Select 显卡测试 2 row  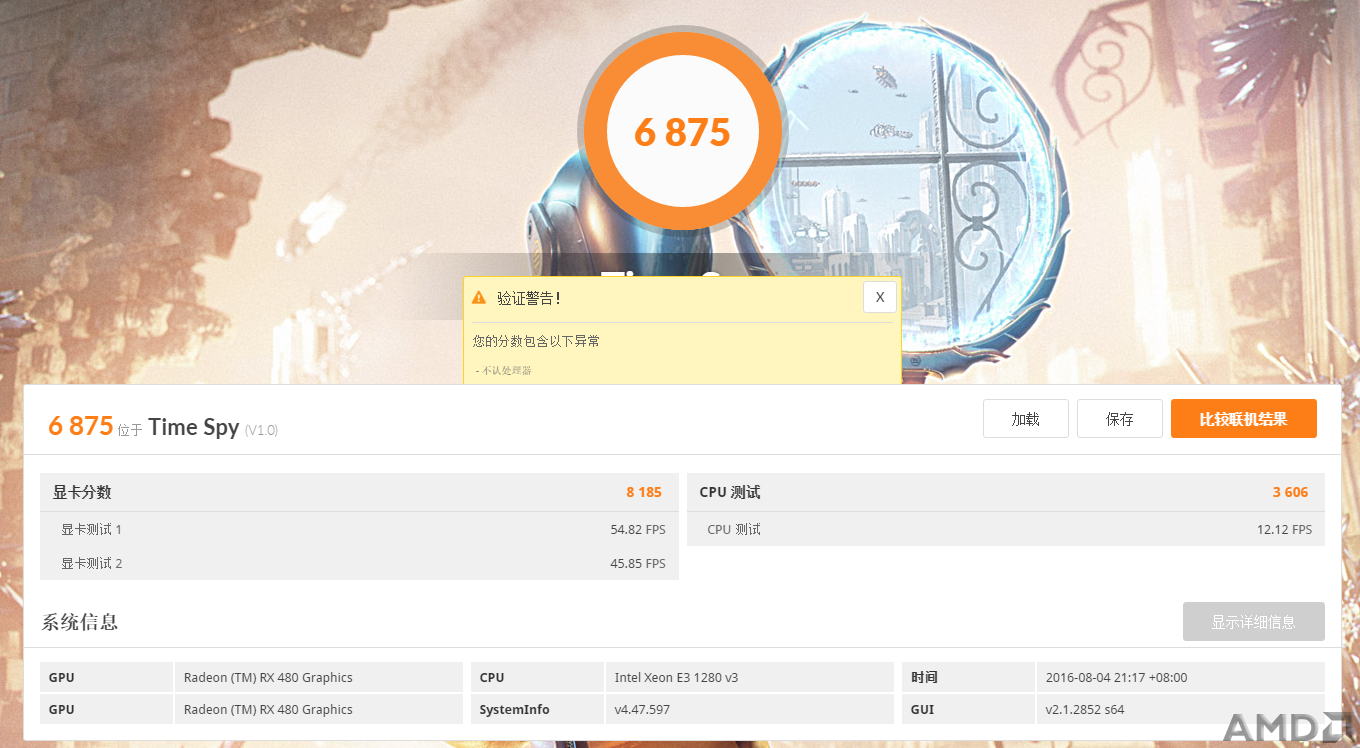[359, 563]
